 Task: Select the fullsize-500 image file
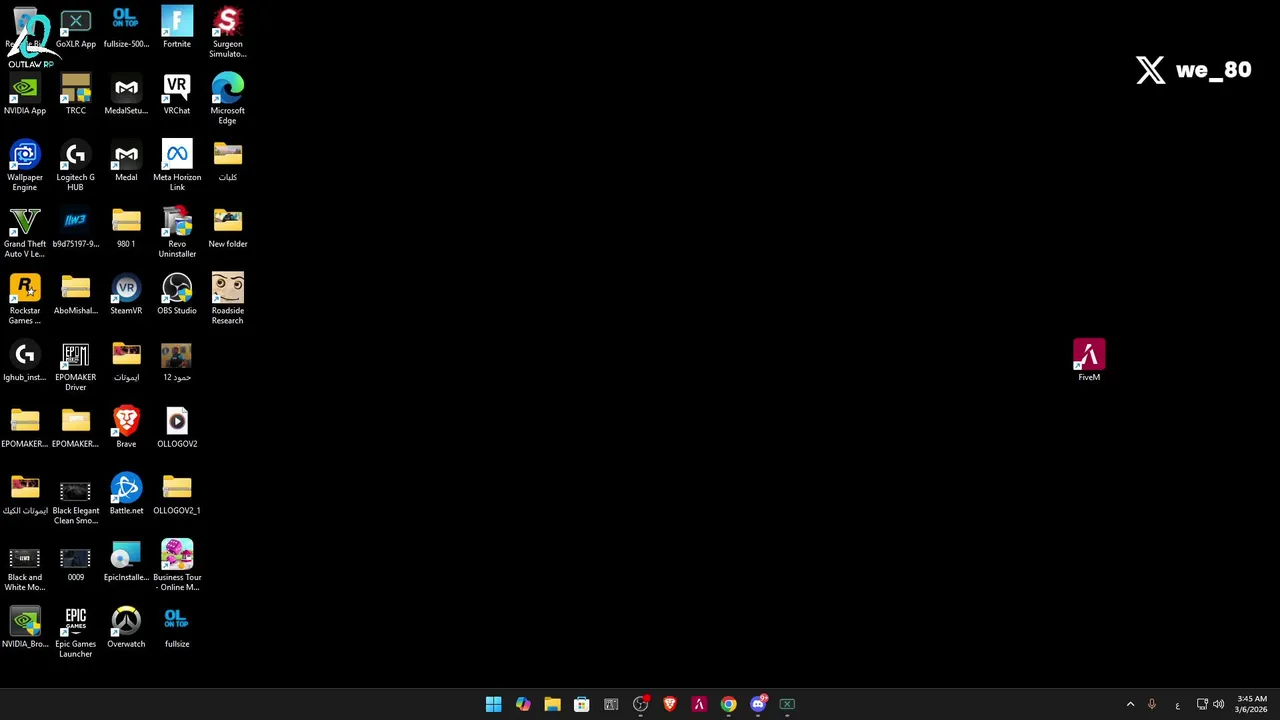click(126, 28)
